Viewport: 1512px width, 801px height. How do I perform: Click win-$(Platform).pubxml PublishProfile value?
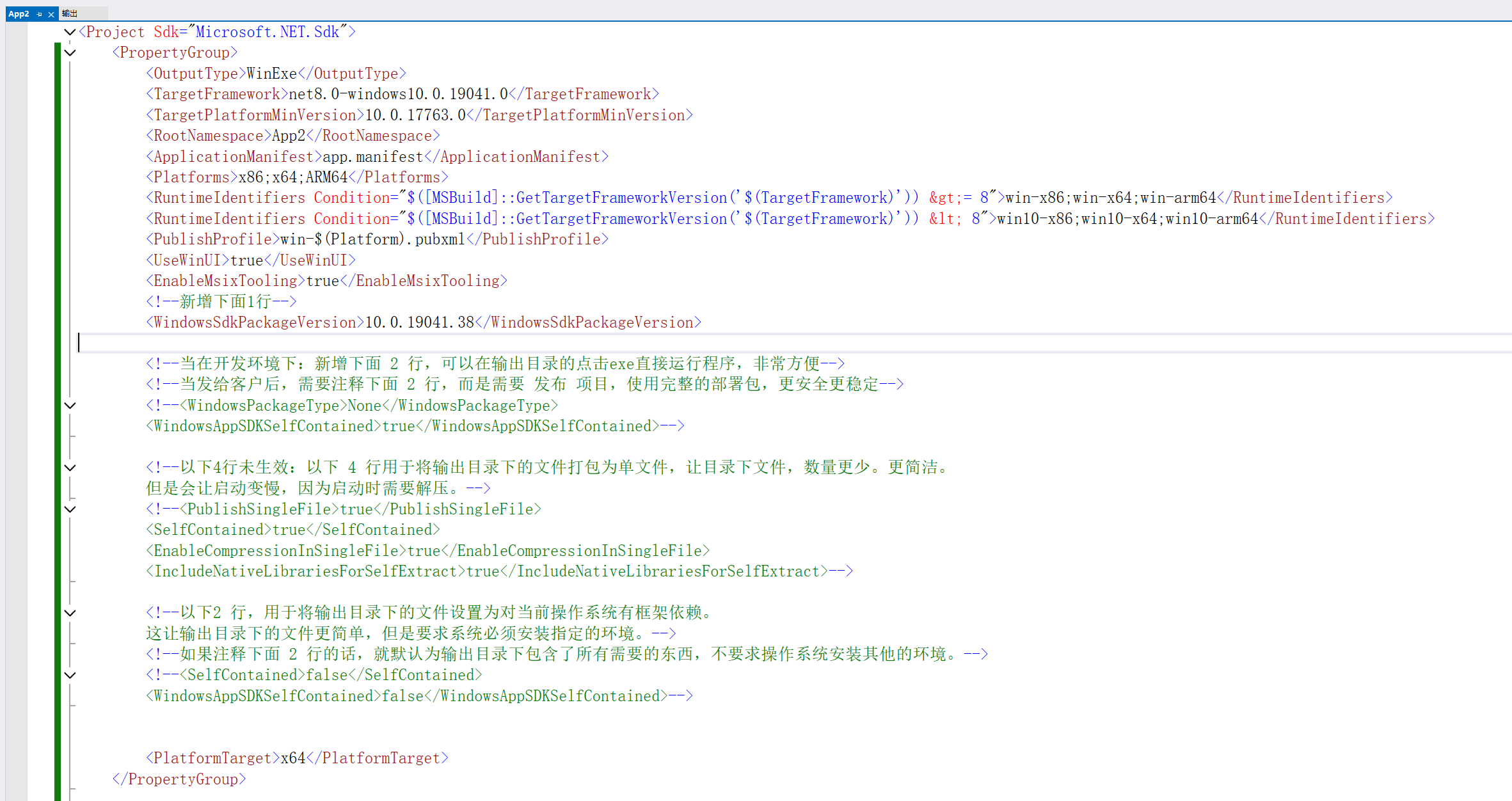[x=372, y=239]
